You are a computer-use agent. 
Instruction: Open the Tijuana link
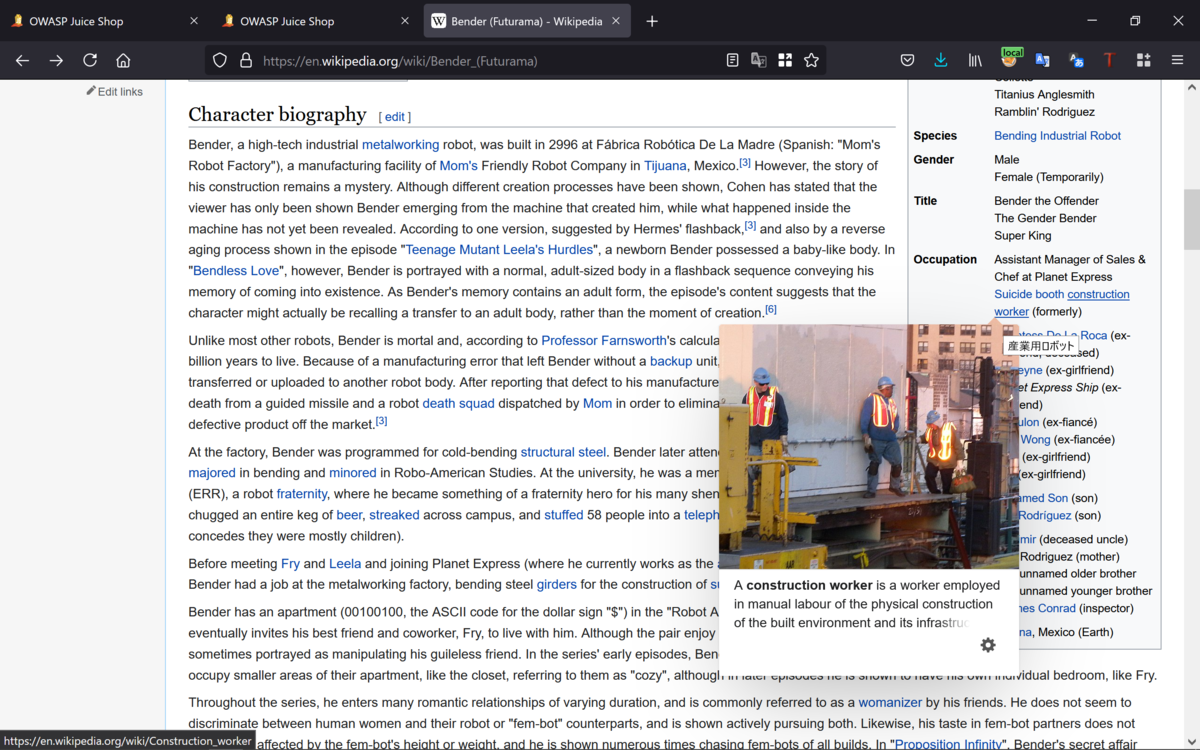[x=665, y=165]
